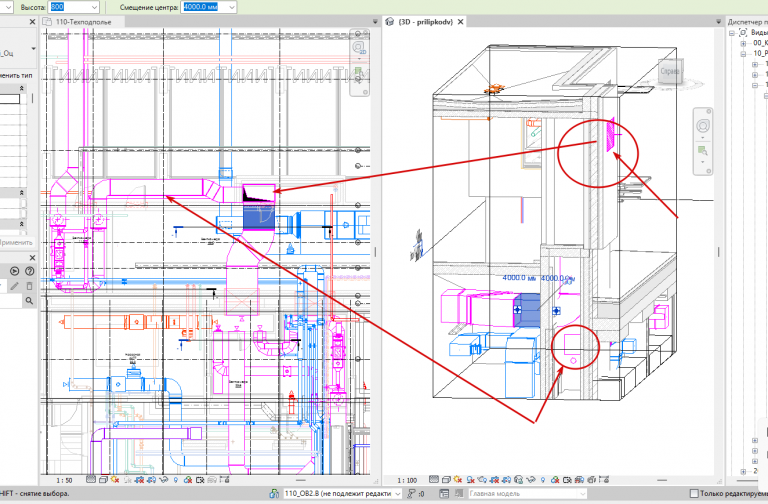The height and width of the screenshot is (504, 768).
Task: Close the properties panel with X
Action: click(x=32, y=22)
